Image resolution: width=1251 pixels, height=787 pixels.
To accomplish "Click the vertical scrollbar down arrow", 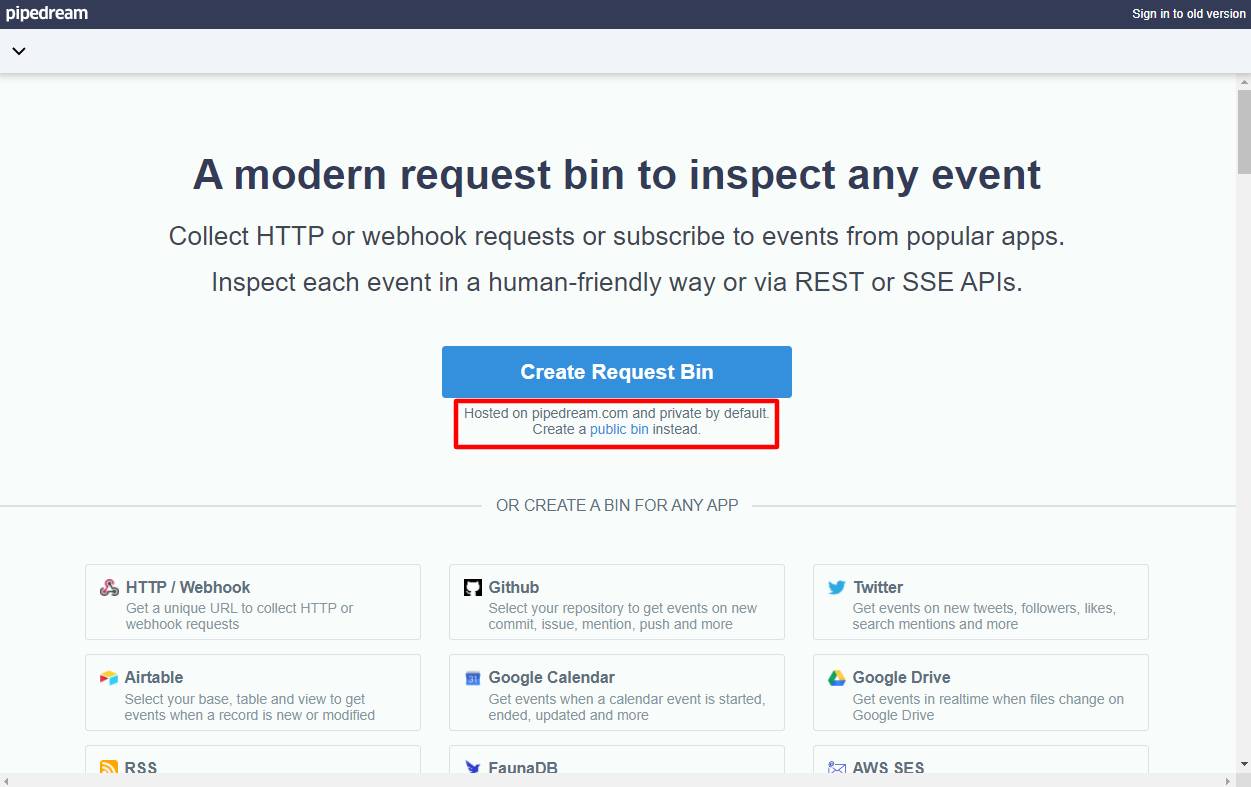I will pyautogui.click(x=1244, y=764).
